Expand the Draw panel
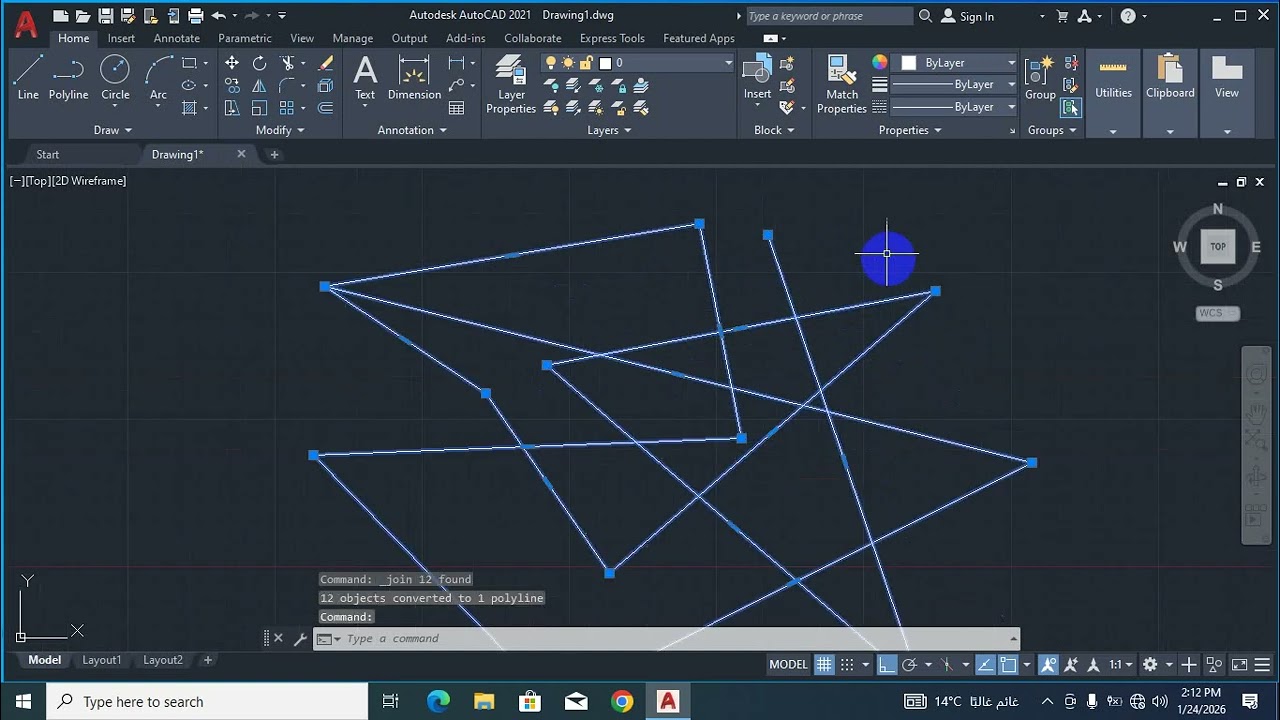 [x=112, y=130]
